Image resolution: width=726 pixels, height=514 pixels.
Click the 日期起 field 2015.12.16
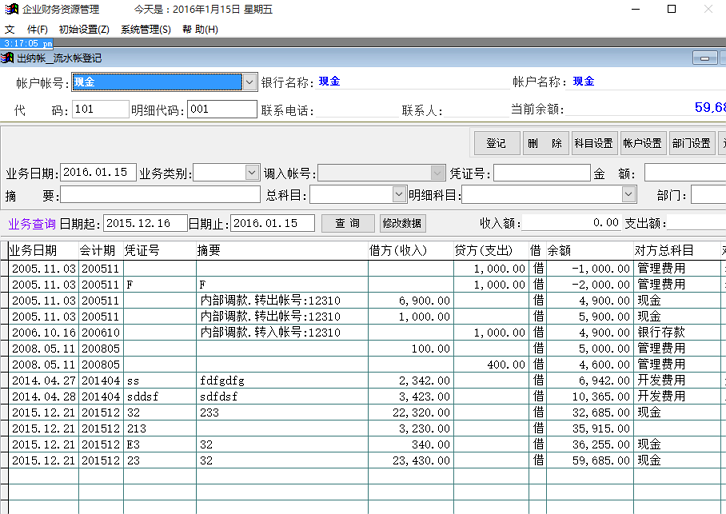coord(145,223)
